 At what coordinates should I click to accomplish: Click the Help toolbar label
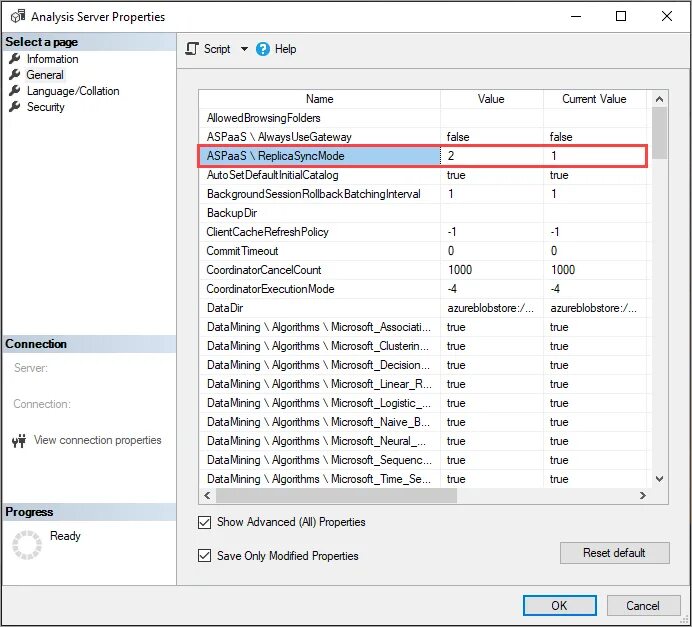286,49
